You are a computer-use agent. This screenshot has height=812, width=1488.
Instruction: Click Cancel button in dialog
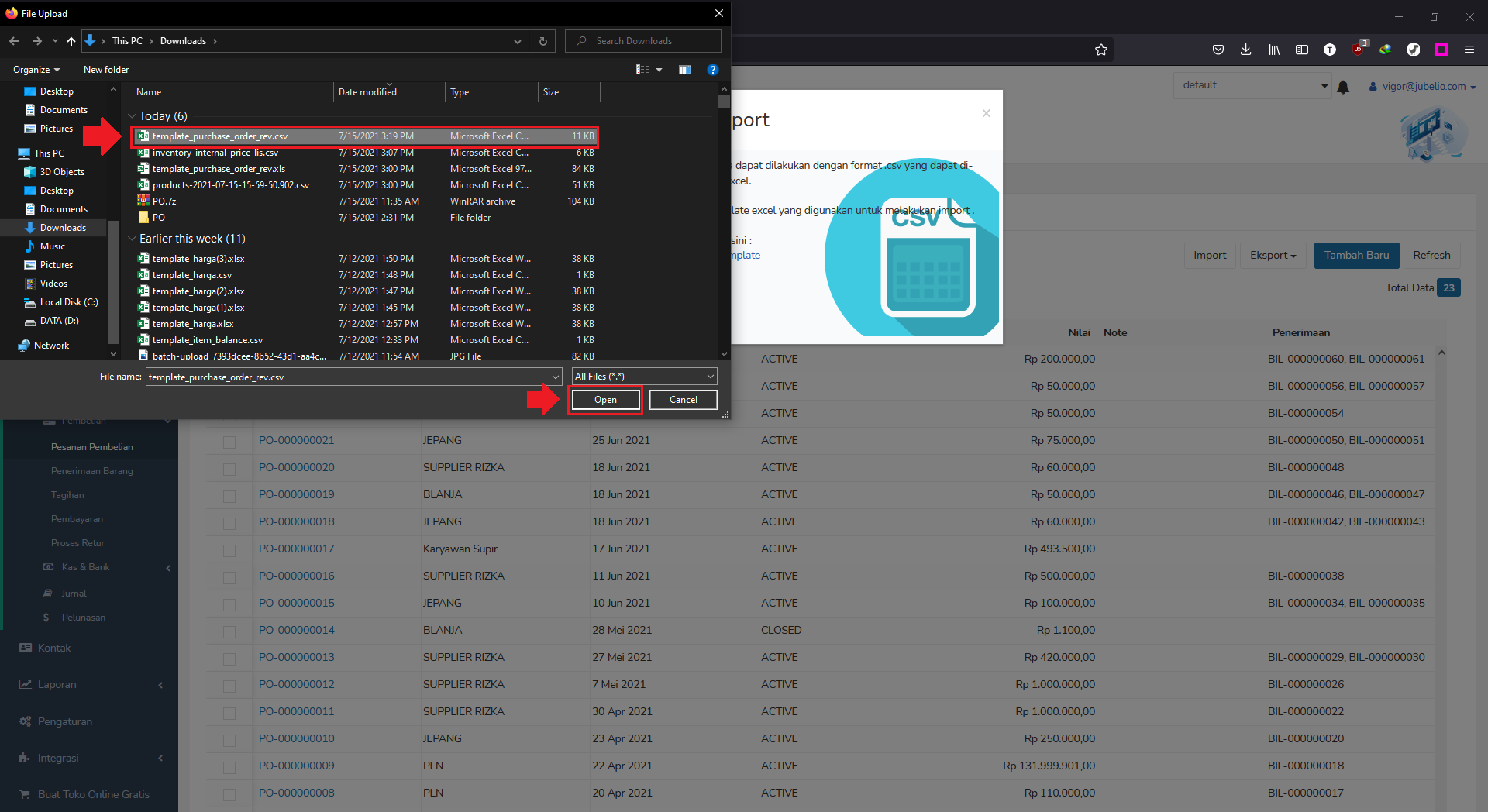coord(684,400)
